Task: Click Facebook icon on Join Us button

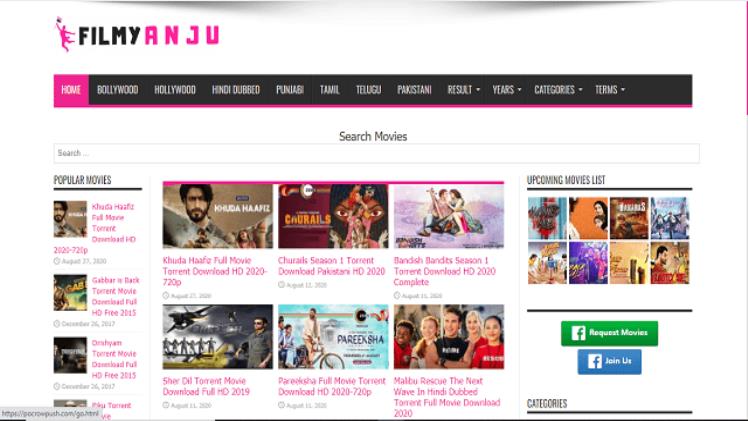Action: (594, 361)
